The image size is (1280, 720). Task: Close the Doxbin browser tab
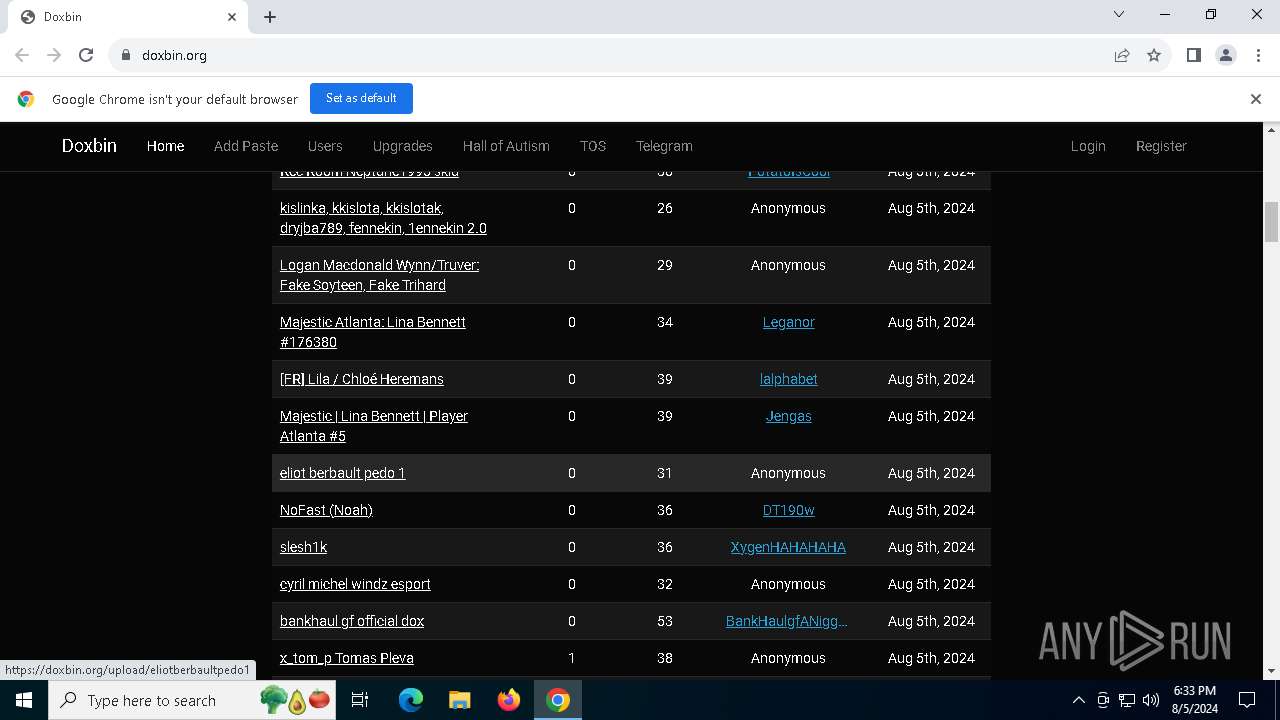232,17
